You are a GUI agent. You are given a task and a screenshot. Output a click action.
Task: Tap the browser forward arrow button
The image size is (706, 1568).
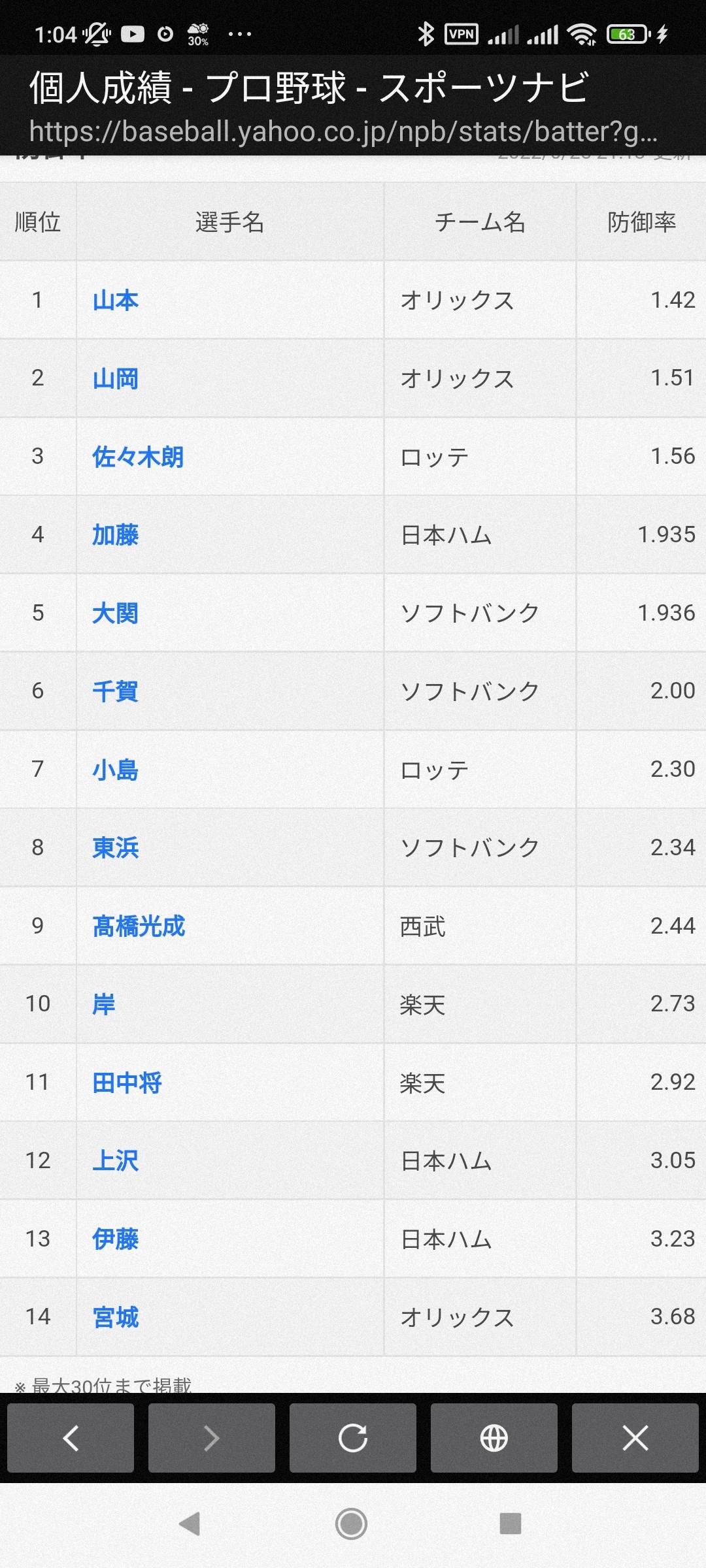coord(212,1438)
